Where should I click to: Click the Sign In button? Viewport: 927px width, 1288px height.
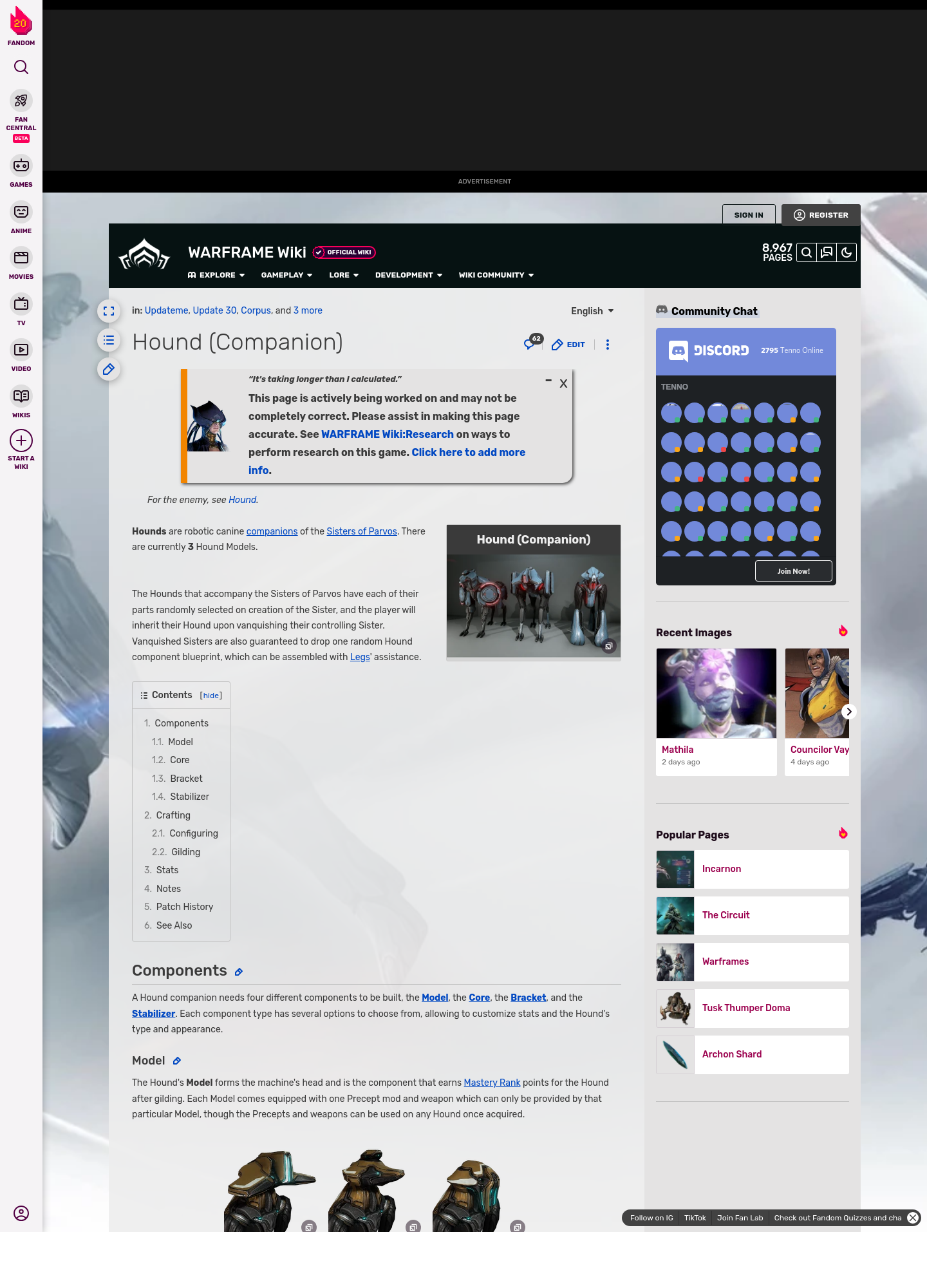tap(748, 215)
